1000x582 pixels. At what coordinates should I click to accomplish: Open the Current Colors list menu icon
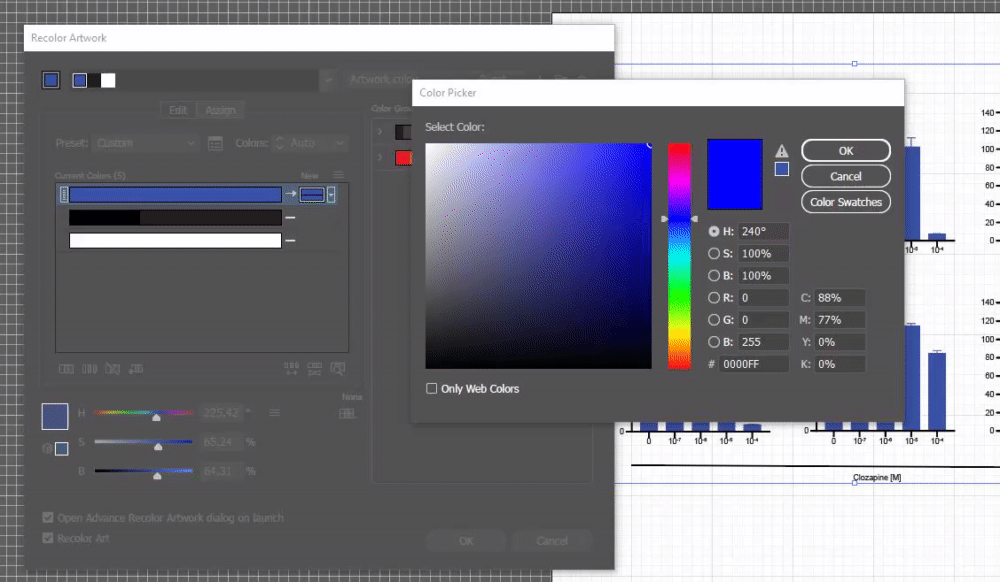(x=338, y=175)
